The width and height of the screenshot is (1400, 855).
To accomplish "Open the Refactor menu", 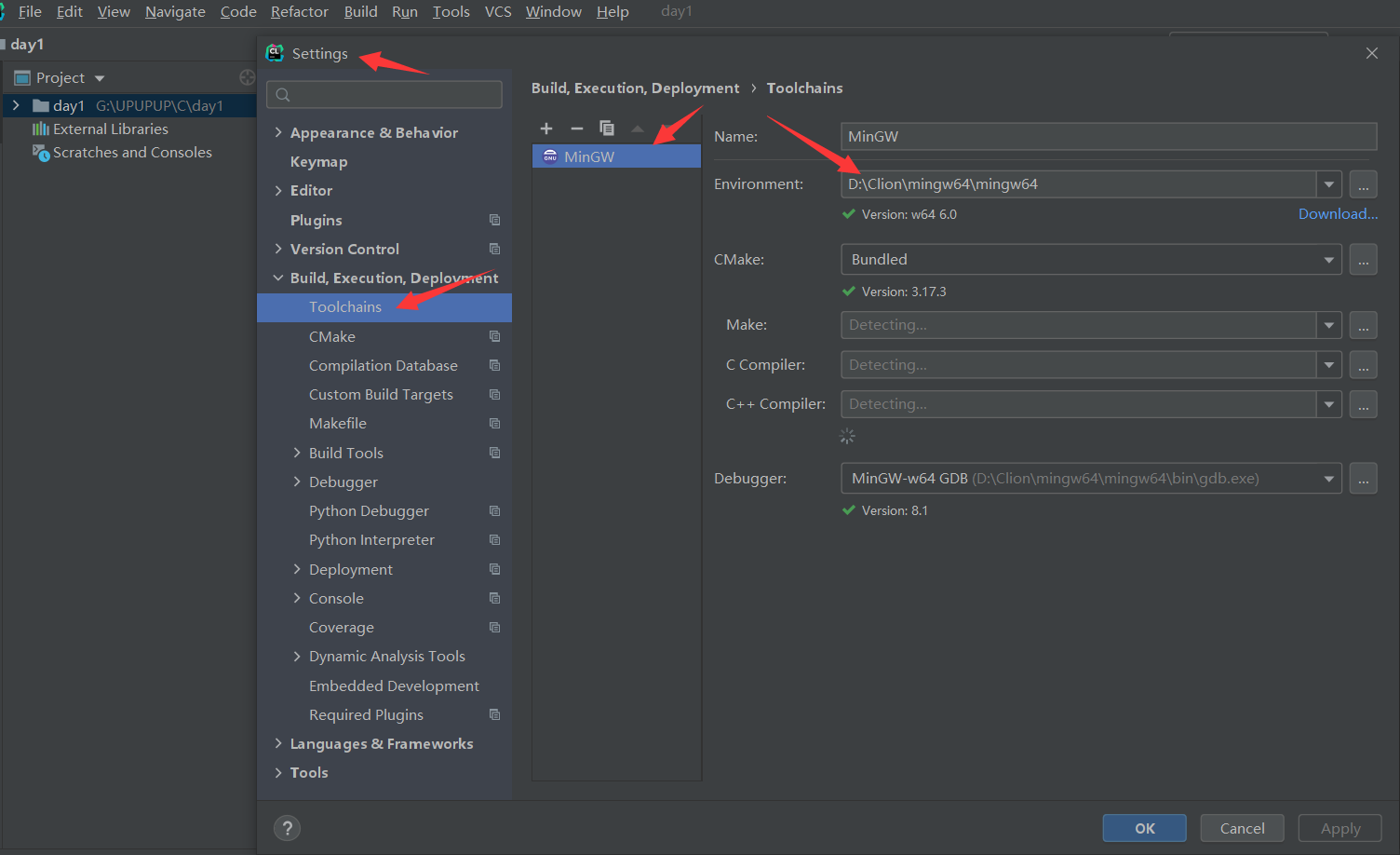I will point(299,11).
